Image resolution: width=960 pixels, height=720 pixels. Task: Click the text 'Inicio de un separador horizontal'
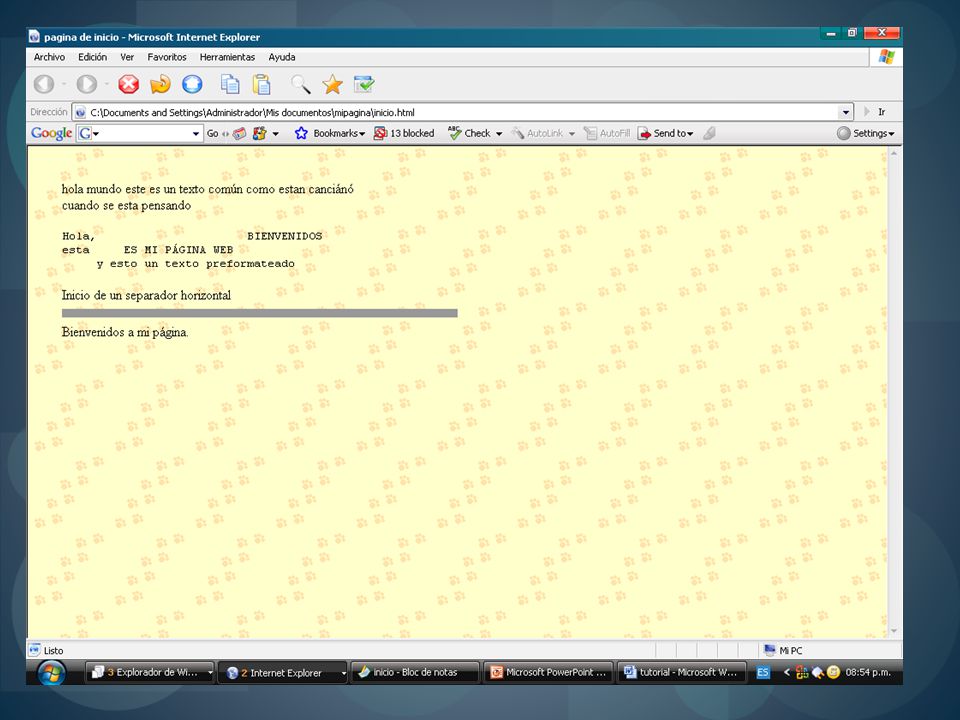tap(146, 295)
